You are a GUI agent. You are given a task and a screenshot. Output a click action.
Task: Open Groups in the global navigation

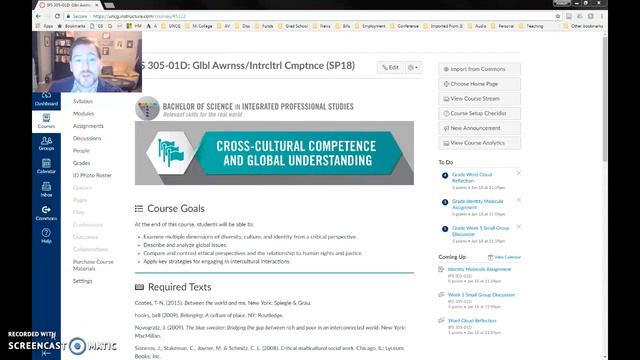[46, 144]
